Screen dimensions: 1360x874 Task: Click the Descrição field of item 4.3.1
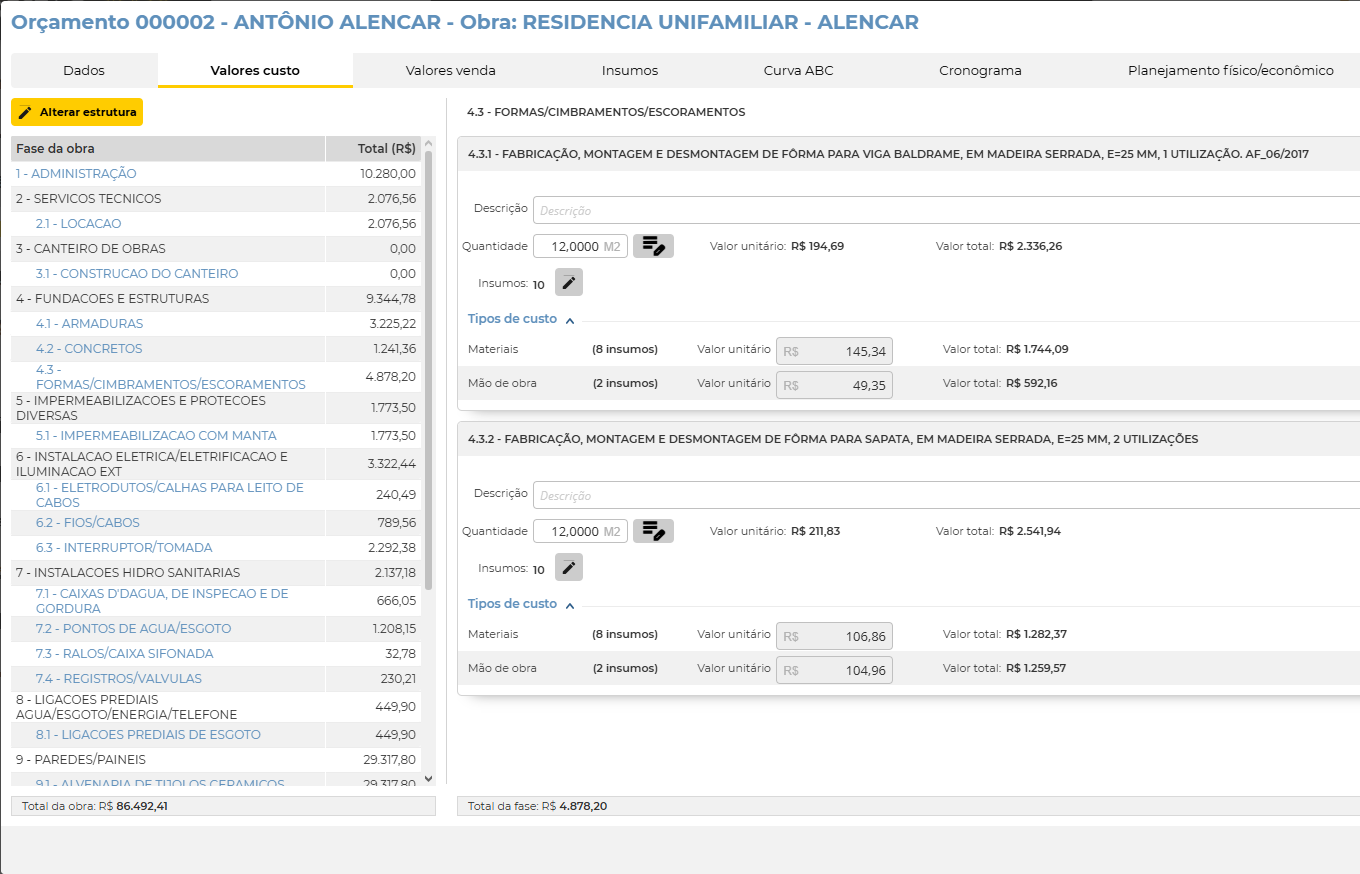point(945,211)
